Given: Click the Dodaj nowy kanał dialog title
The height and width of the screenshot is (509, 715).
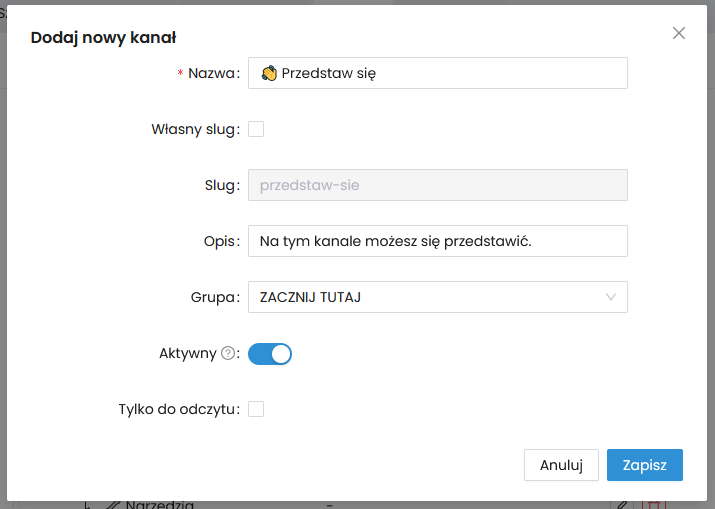Looking at the screenshot, I should click(x=104, y=38).
